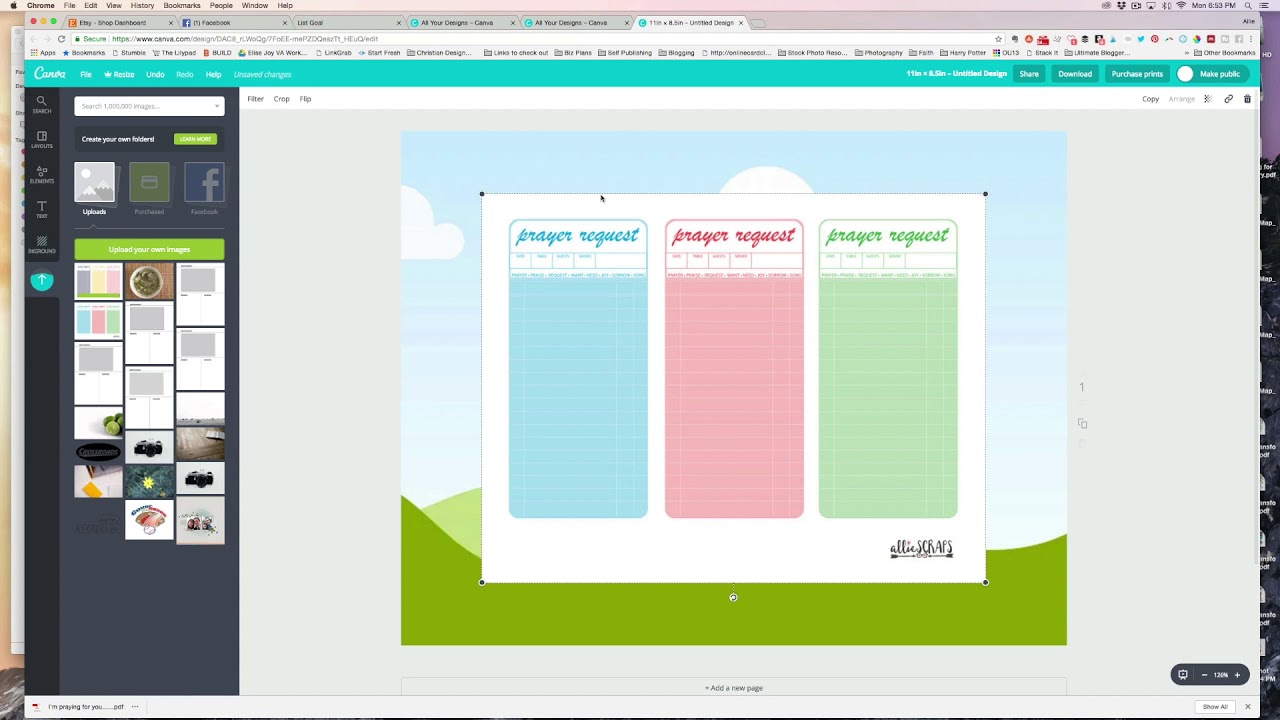
Task: Open the Canva File menu
Action: coord(86,74)
